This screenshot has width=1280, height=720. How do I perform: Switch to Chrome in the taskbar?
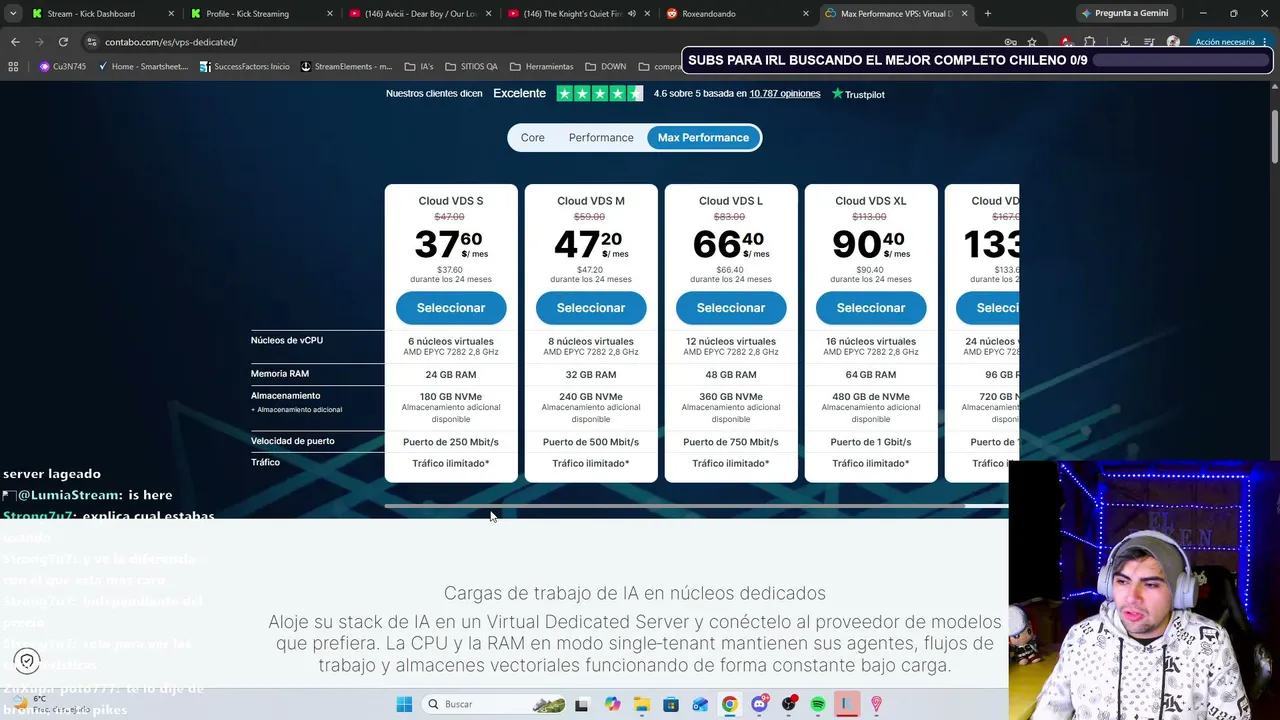730,704
